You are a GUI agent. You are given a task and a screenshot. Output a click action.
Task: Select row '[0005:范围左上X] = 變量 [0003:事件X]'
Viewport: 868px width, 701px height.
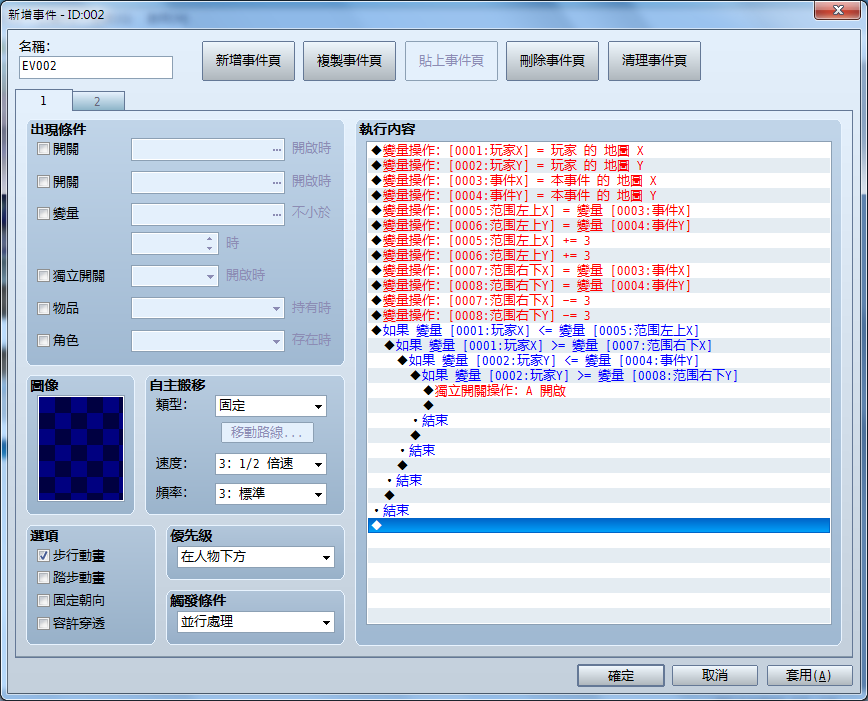coord(599,210)
